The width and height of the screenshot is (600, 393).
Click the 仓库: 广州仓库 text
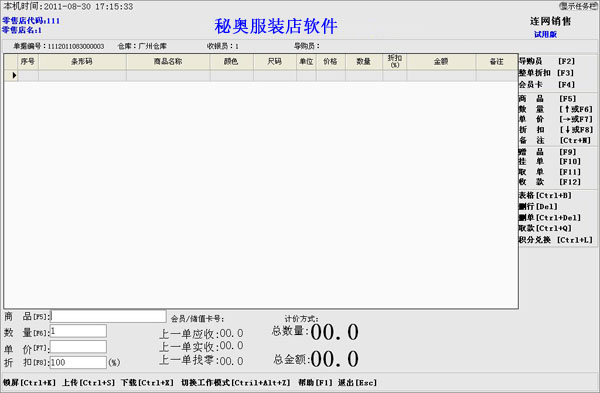pyautogui.click(x=142, y=46)
